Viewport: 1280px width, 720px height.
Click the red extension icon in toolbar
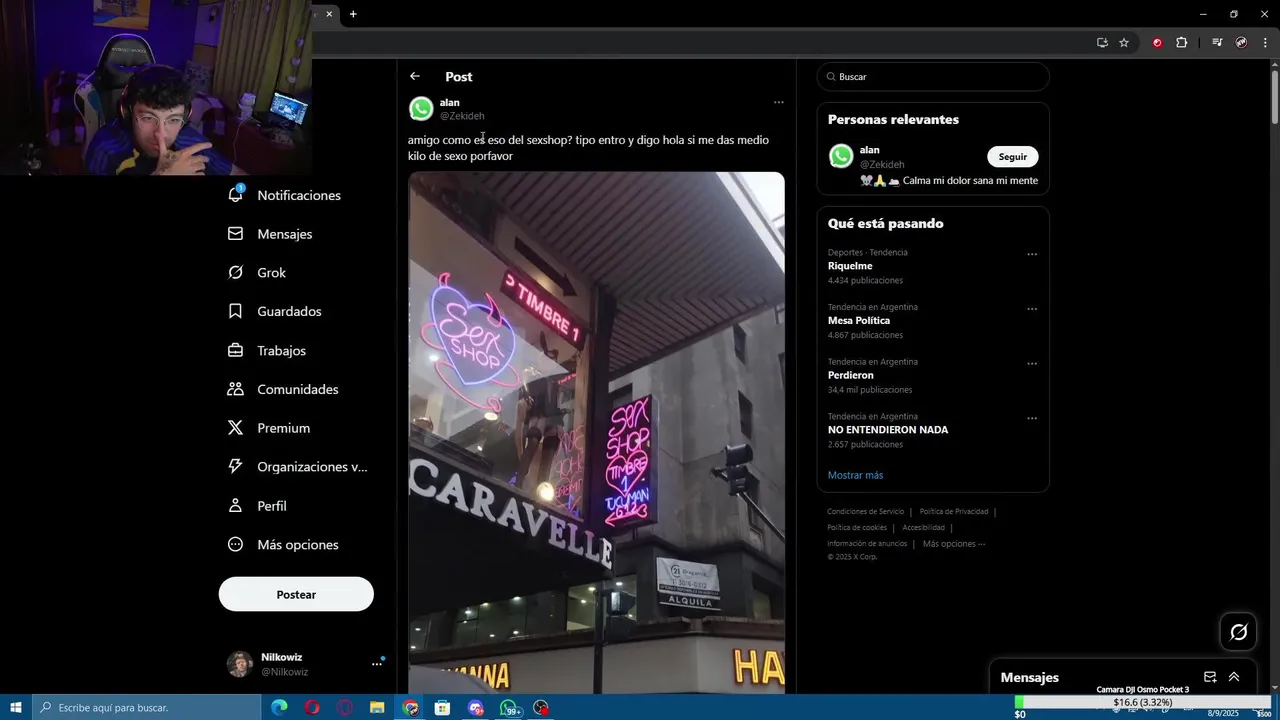coord(1157,42)
